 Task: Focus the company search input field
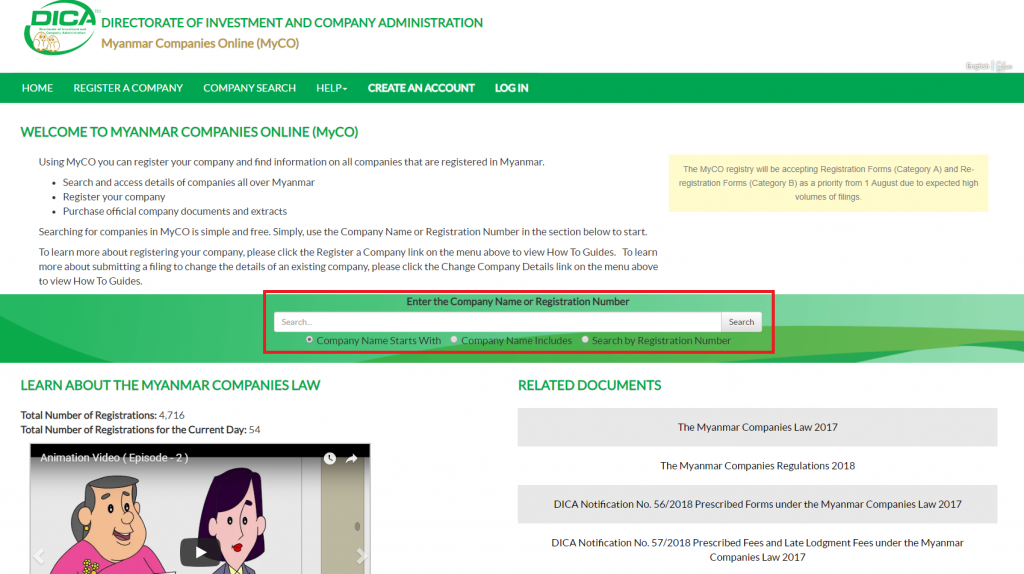(x=498, y=322)
